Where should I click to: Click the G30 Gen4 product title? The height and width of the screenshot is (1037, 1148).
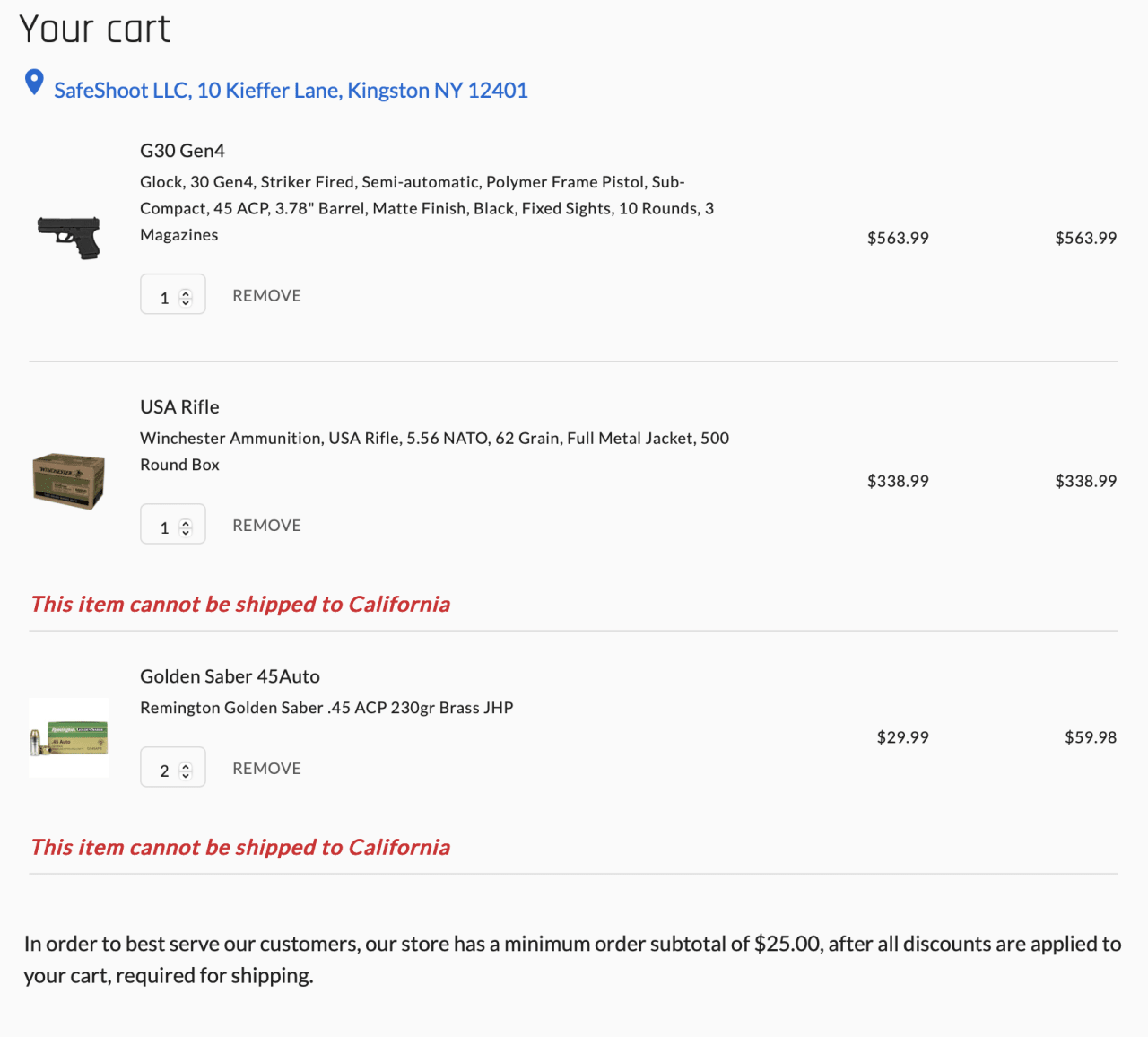click(x=182, y=150)
